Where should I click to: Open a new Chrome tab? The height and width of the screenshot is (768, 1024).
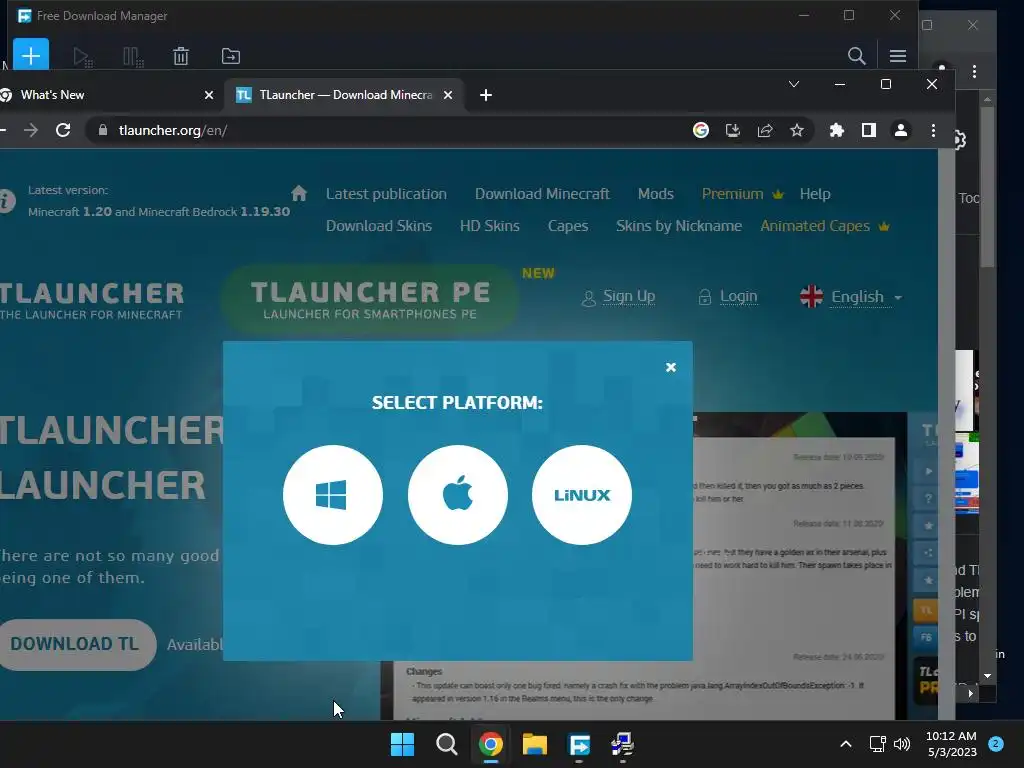485,95
